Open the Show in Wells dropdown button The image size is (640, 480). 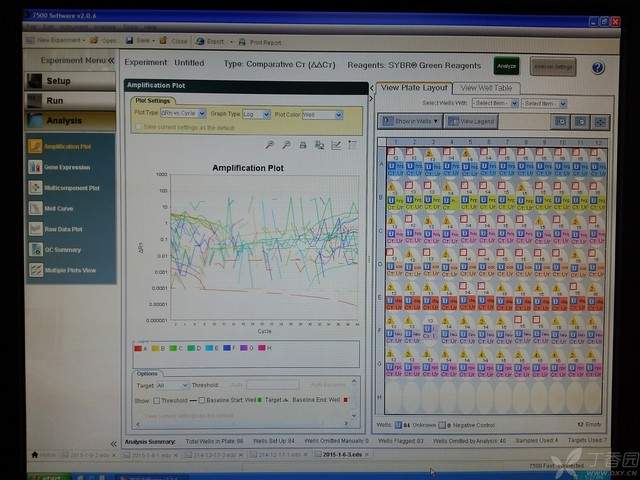[x=410, y=121]
